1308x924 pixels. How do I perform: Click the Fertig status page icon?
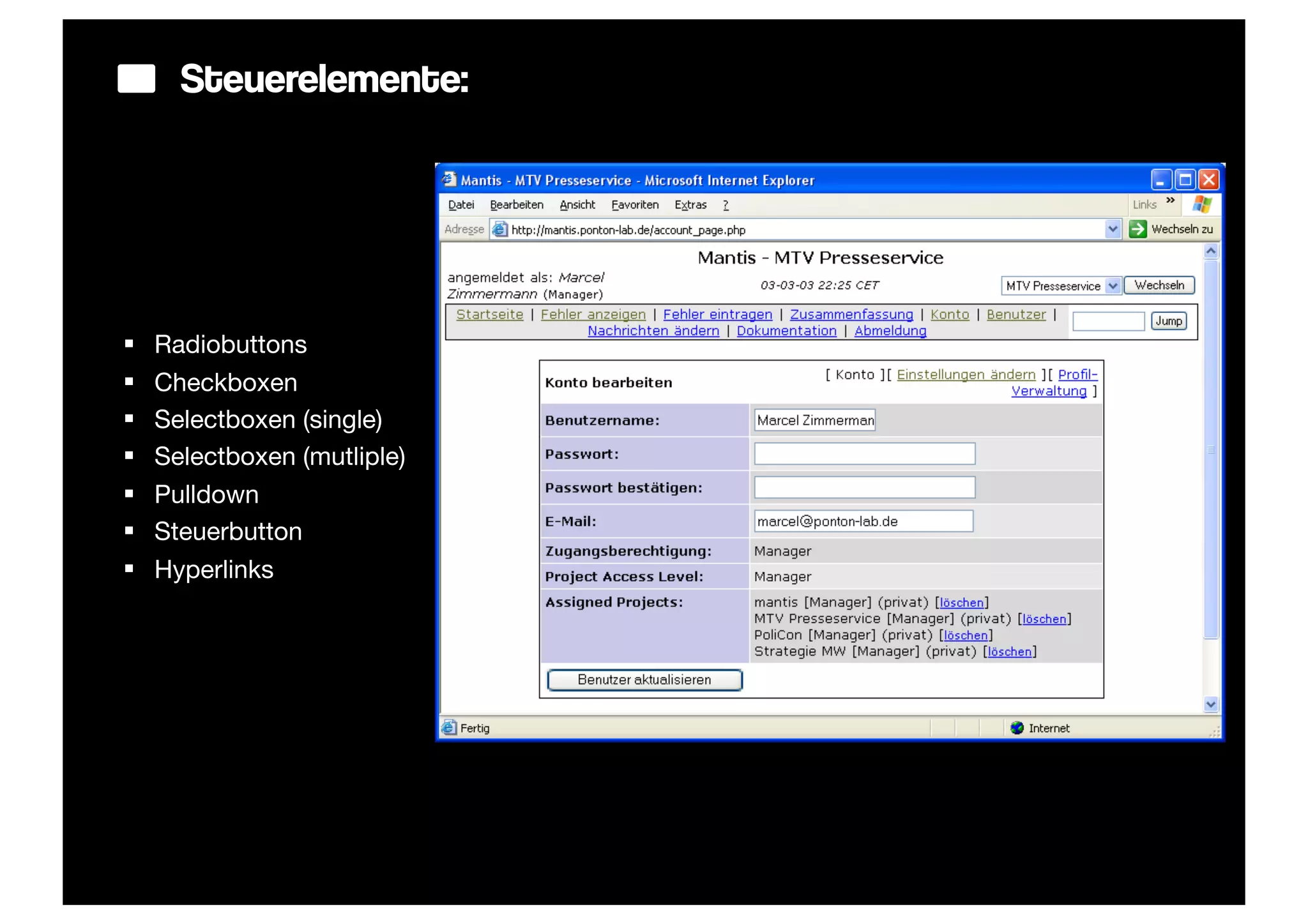tap(449, 727)
